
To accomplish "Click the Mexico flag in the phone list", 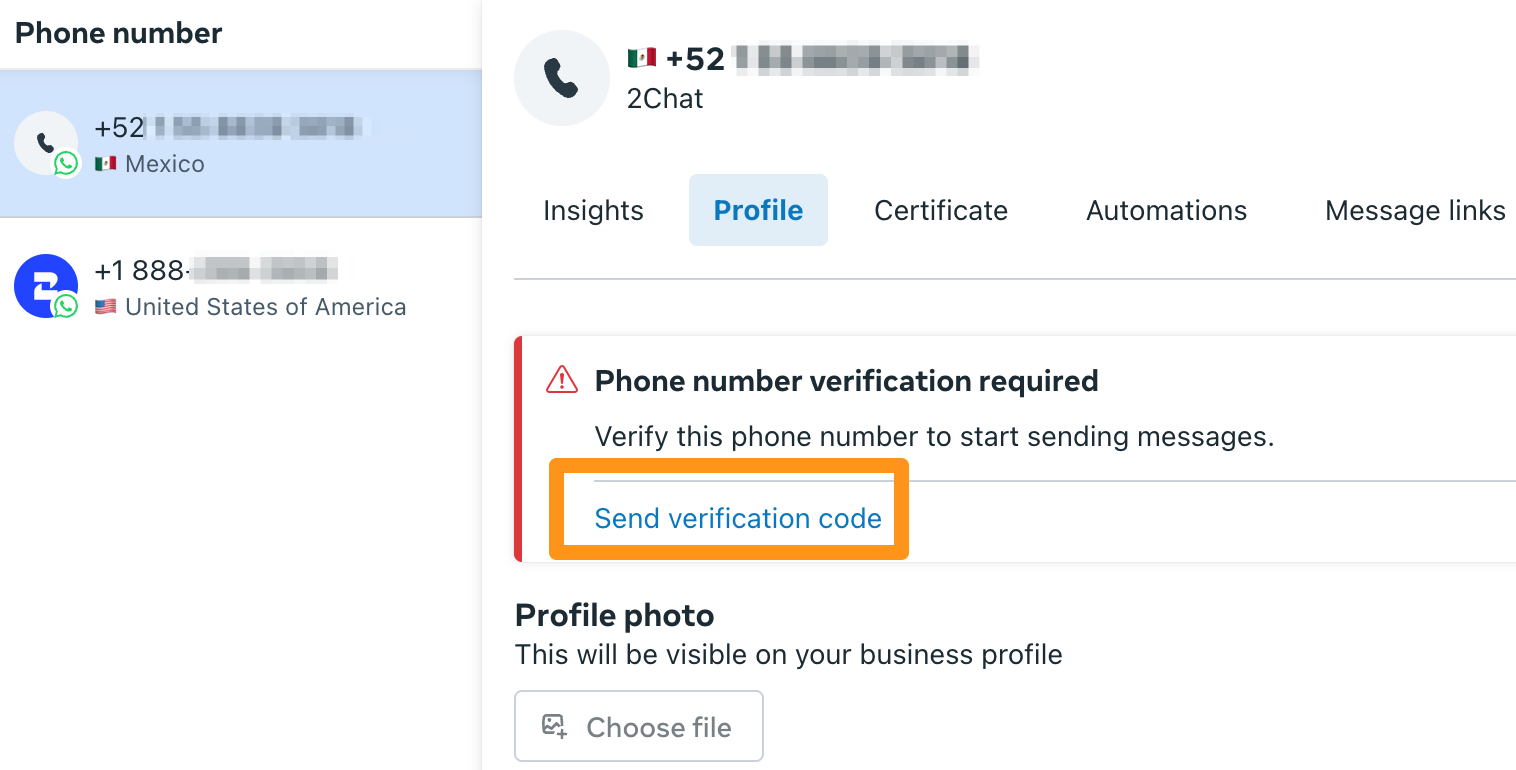I will pyautogui.click(x=106, y=164).
